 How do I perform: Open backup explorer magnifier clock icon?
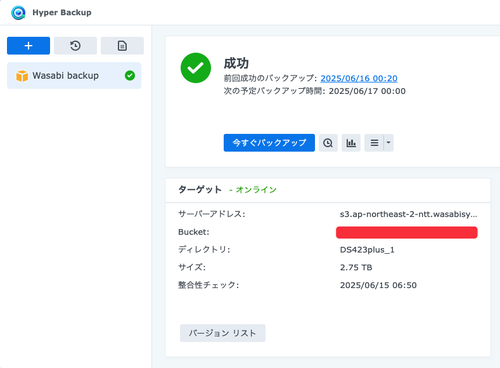point(328,143)
